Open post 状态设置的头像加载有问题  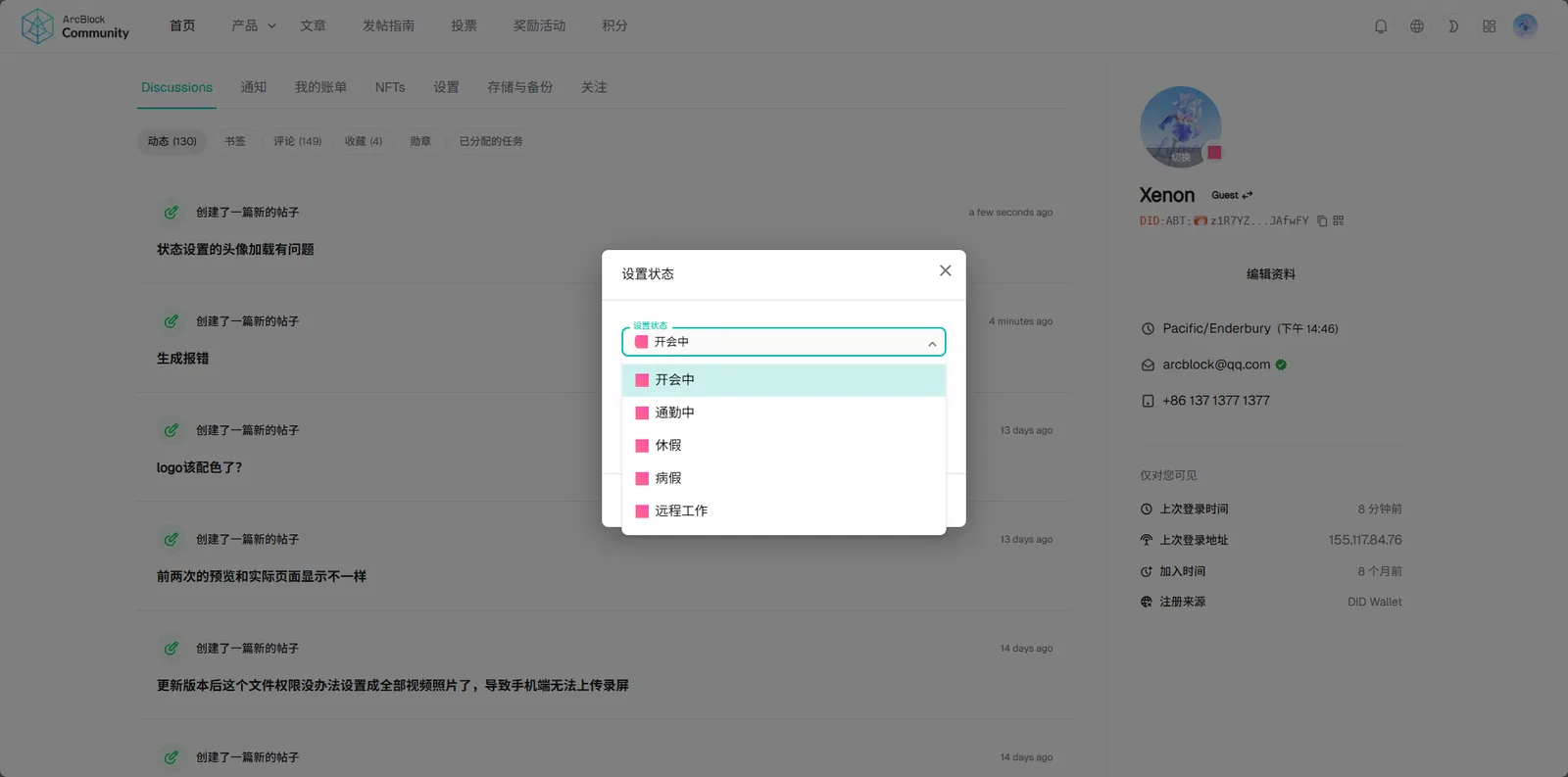click(235, 250)
